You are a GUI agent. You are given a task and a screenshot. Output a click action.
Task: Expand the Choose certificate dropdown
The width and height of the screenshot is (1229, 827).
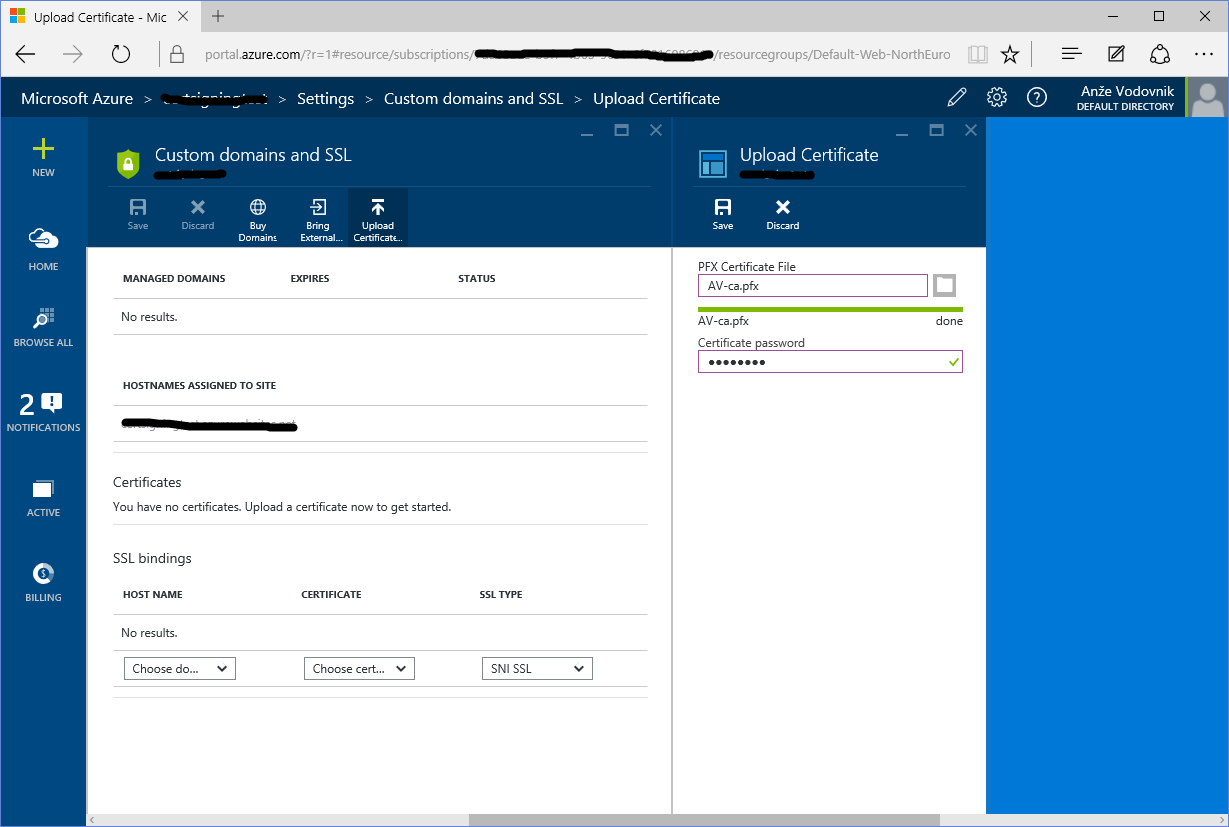point(359,669)
